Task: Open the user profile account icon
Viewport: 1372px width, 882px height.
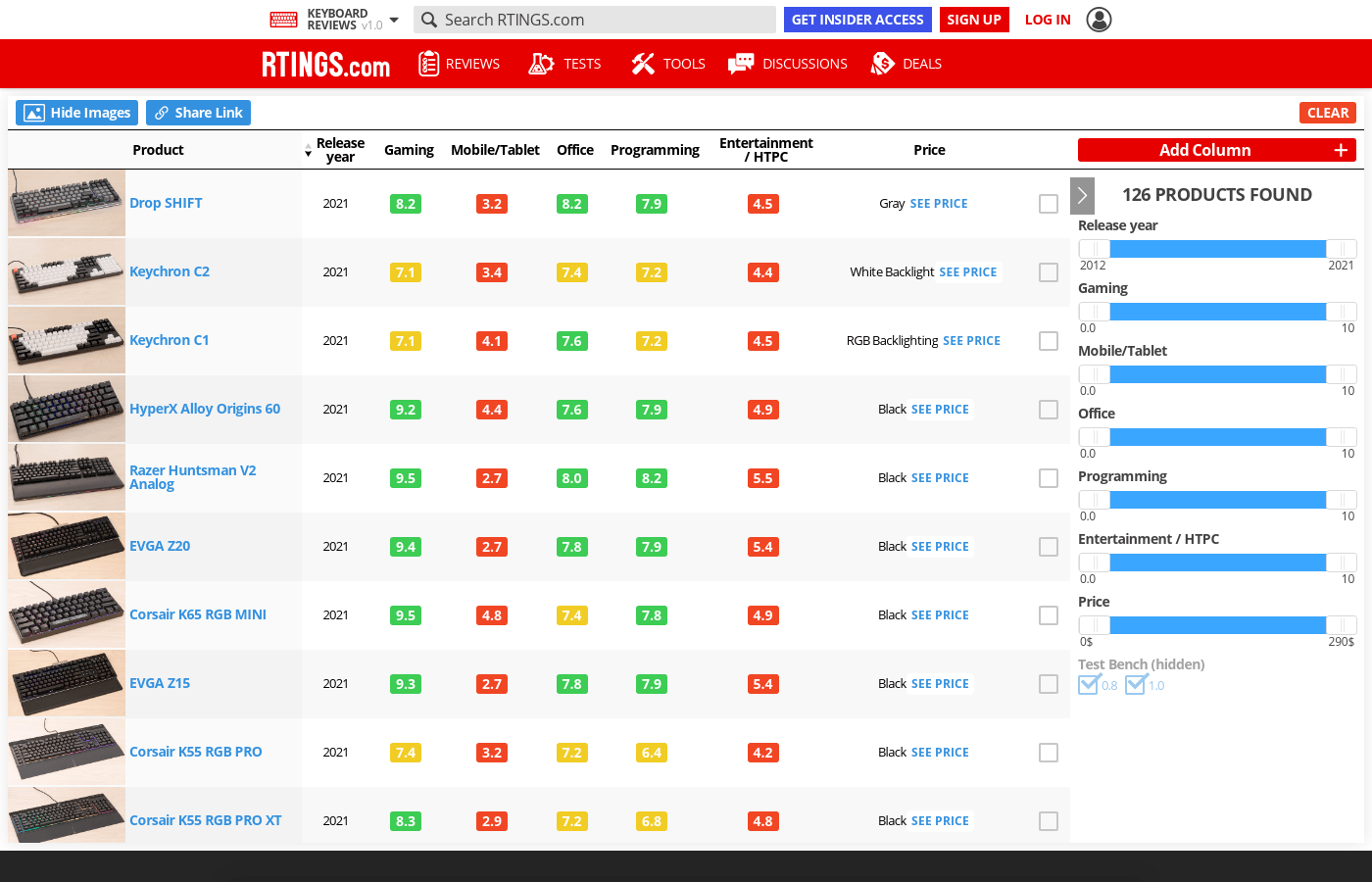Action: coord(1100,20)
